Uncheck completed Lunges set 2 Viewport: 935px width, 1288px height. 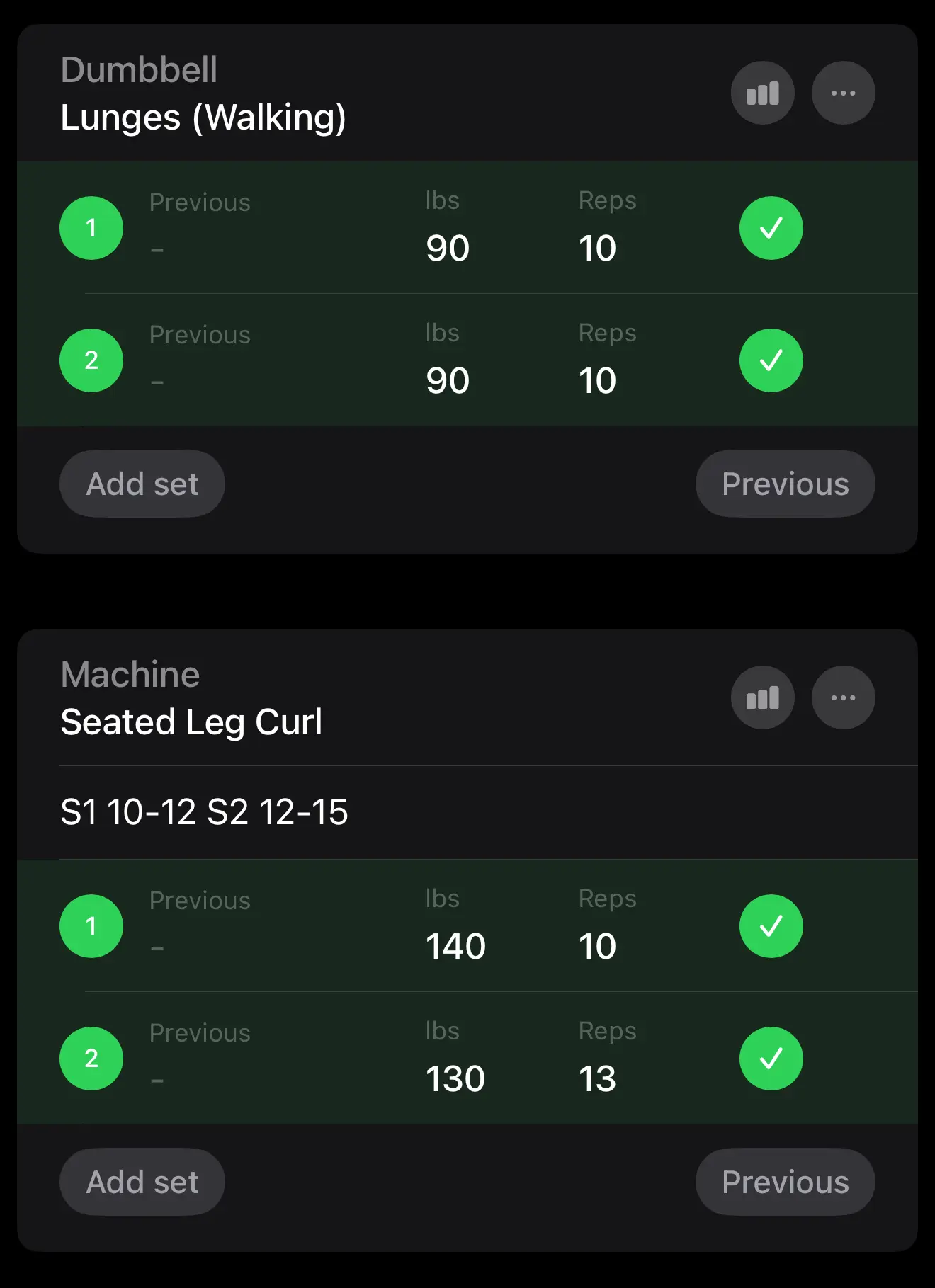(771, 360)
